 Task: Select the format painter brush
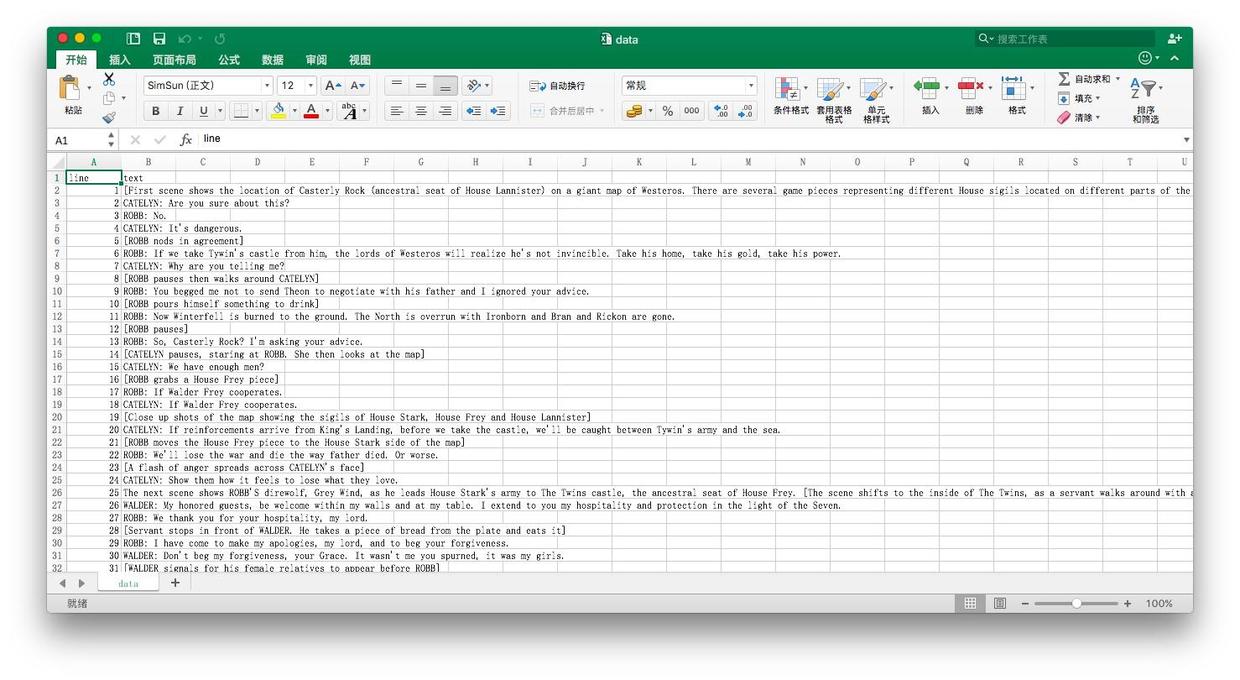pyautogui.click(x=109, y=117)
